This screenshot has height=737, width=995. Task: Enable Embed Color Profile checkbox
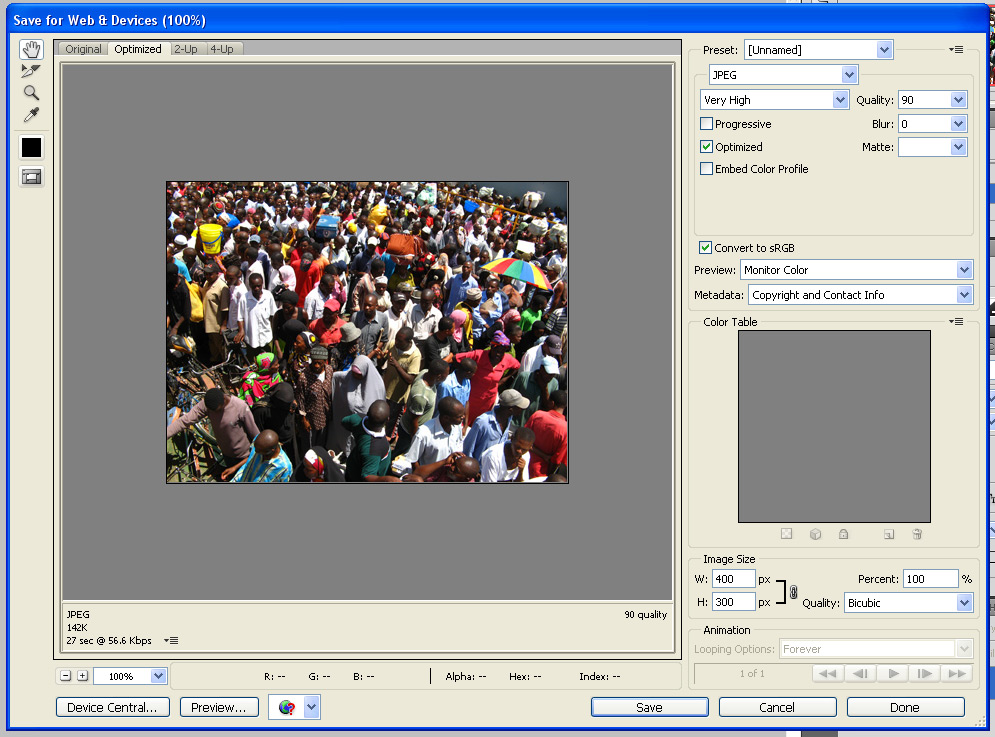click(x=706, y=169)
